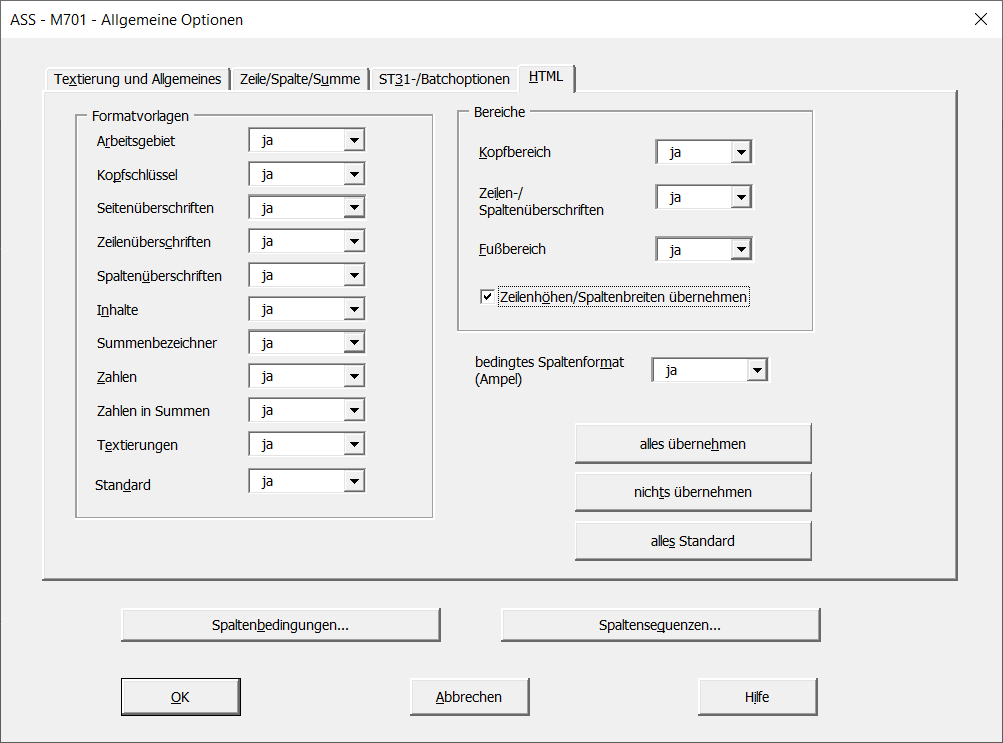Open the Zeile/Spalte/Summe tab

(299, 79)
